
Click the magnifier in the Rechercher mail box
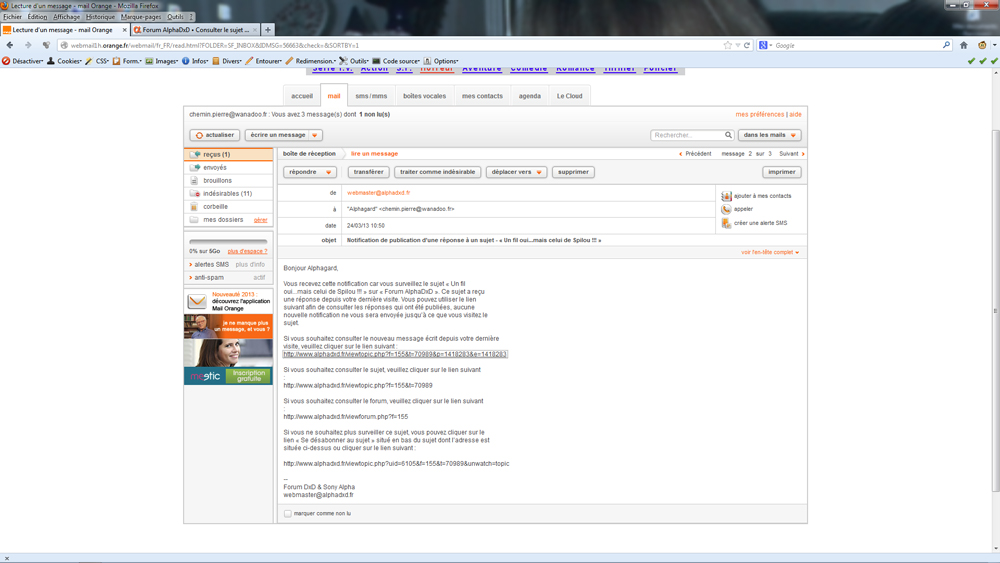click(x=728, y=135)
